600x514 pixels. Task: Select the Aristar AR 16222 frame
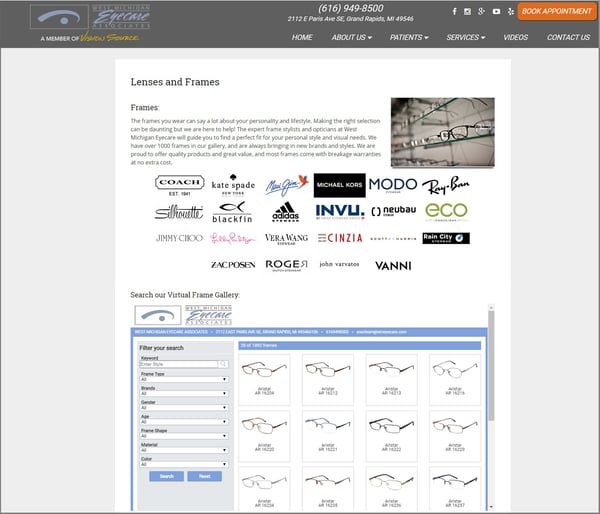coord(391,436)
